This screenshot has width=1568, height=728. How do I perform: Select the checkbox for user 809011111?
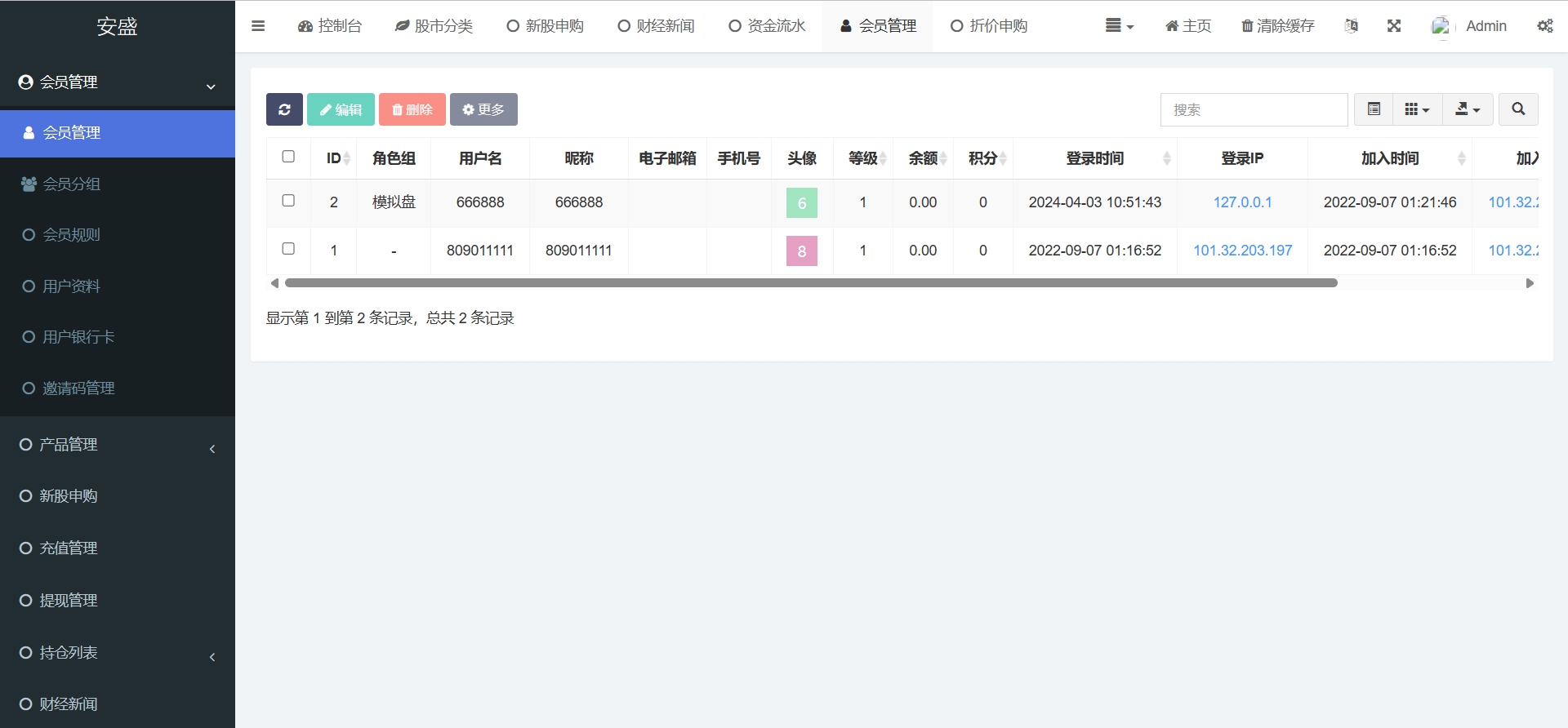(288, 249)
